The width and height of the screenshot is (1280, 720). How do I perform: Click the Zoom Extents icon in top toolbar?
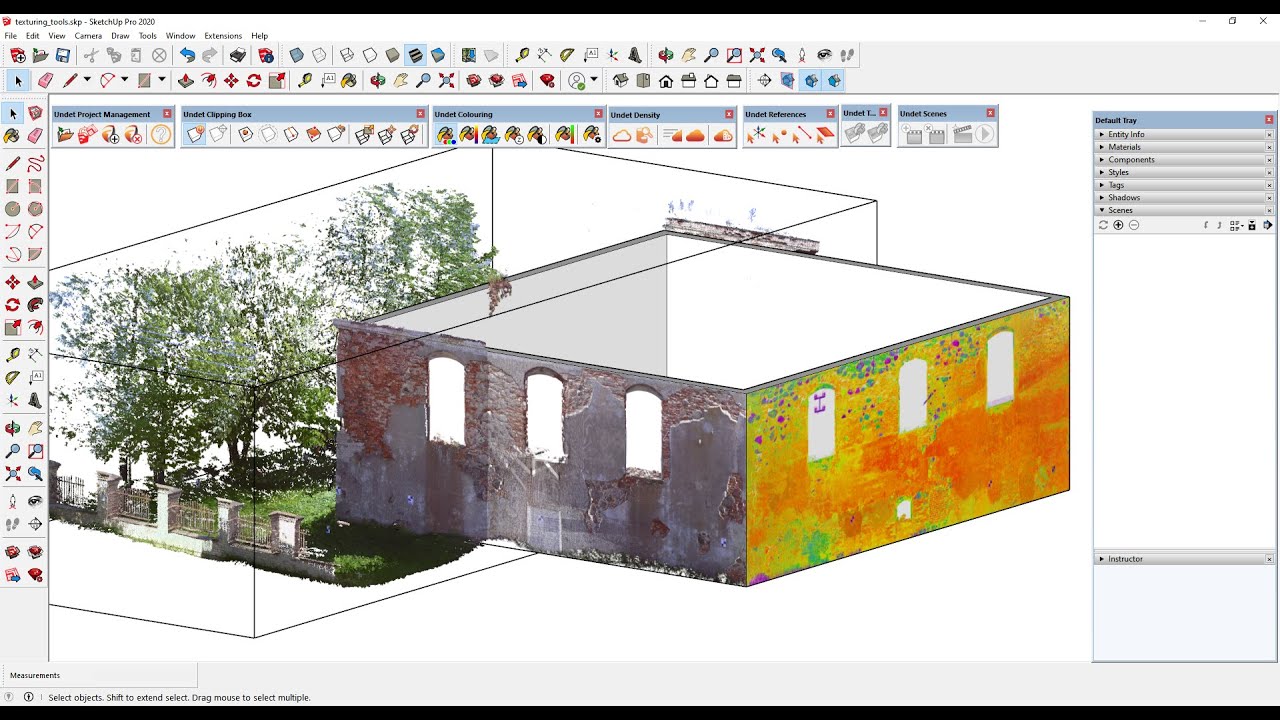757,55
